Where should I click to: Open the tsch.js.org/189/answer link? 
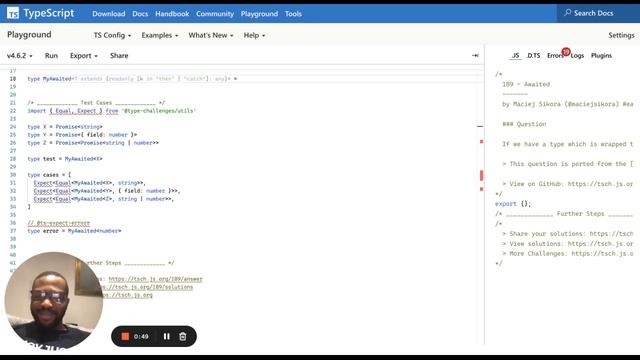pos(156,279)
